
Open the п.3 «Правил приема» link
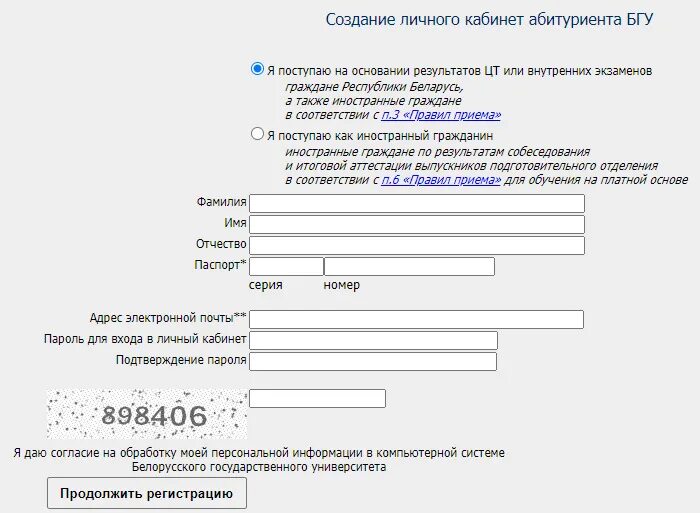coord(441,115)
